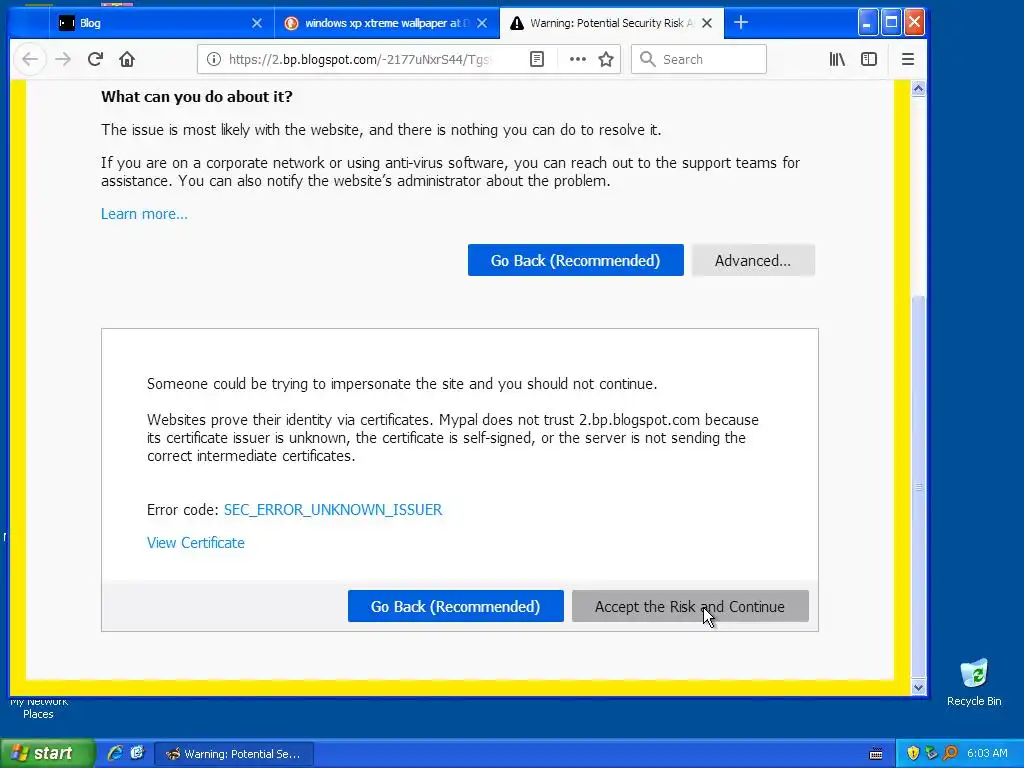Click the Forward navigation arrow

point(63,59)
